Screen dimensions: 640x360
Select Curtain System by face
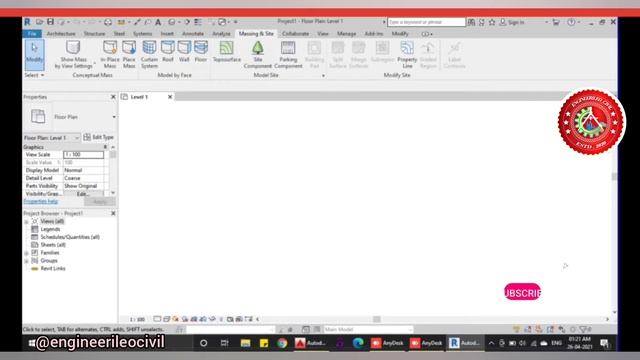click(149, 54)
